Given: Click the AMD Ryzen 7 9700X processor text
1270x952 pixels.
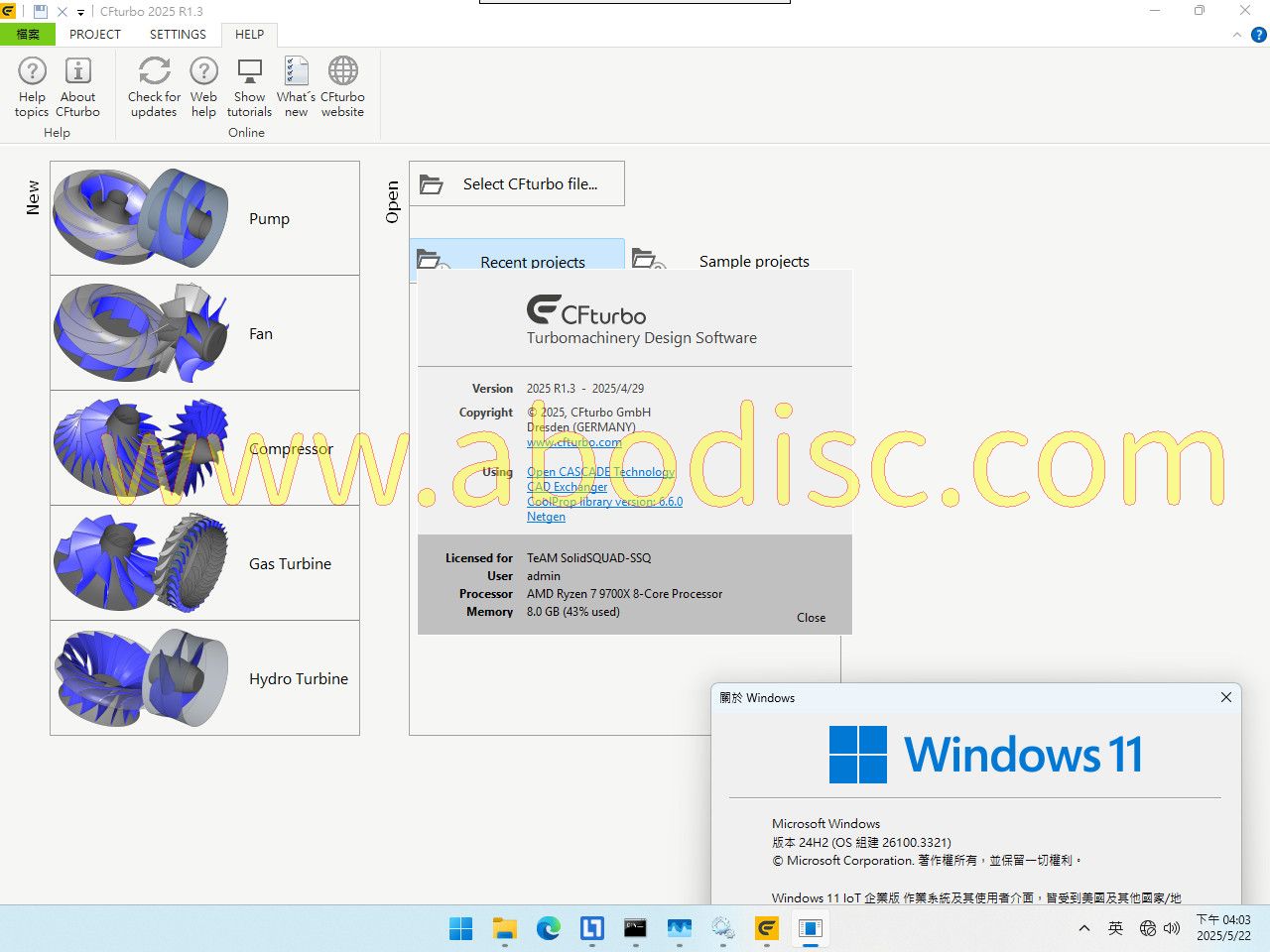Looking at the screenshot, I should [625, 594].
